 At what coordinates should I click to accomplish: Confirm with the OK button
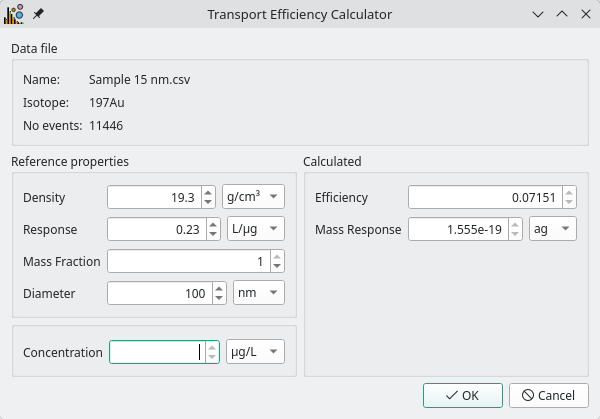coord(463,396)
